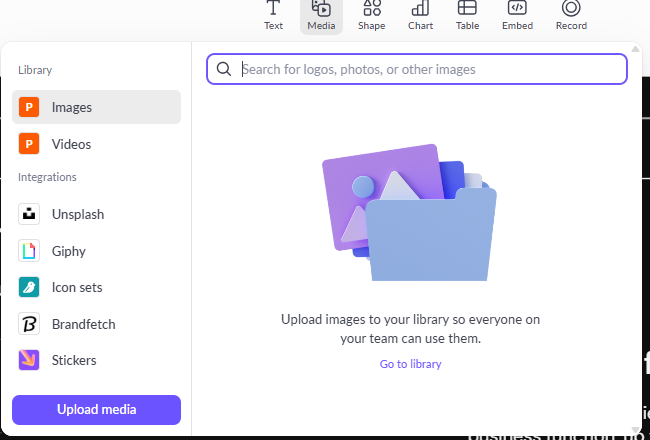Focus the image search field
Image resolution: width=650 pixels, height=440 pixels.
(417, 69)
